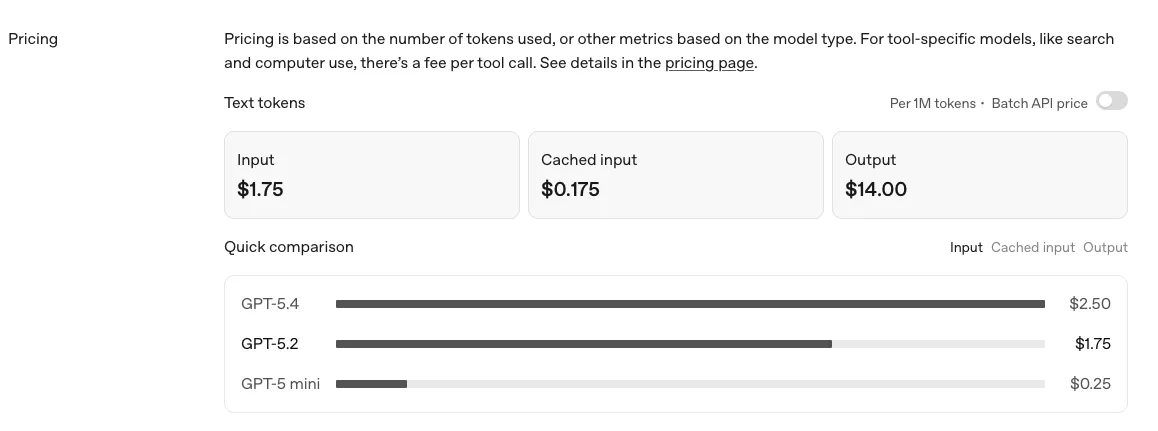The height and width of the screenshot is (431, 1158).
Task: Switch to the Output comparison tab
Action: pos(1105,247)
